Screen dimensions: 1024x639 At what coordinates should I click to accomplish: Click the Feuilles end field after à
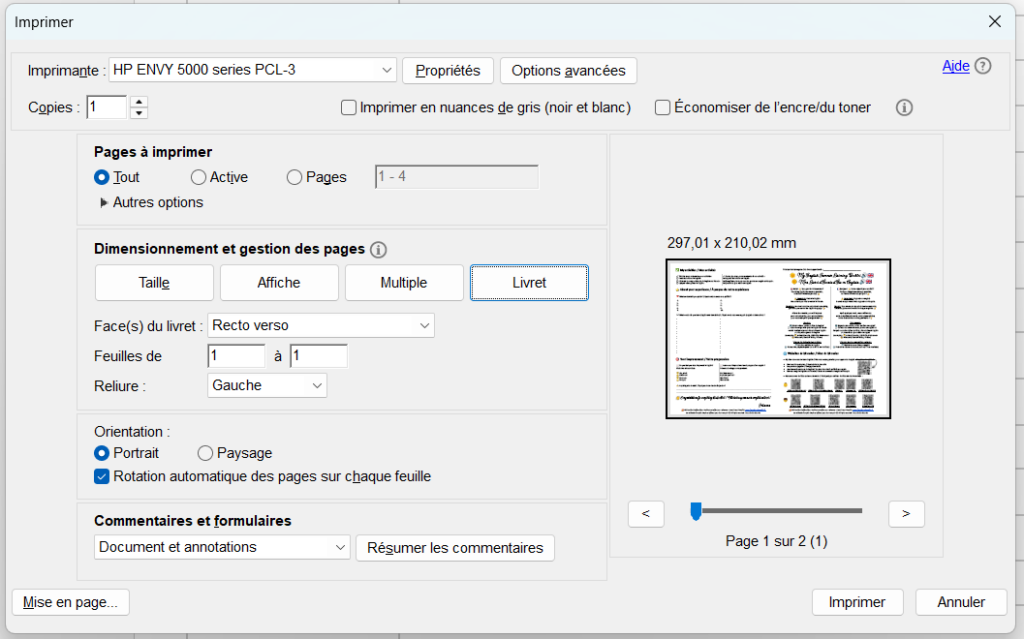319,356
